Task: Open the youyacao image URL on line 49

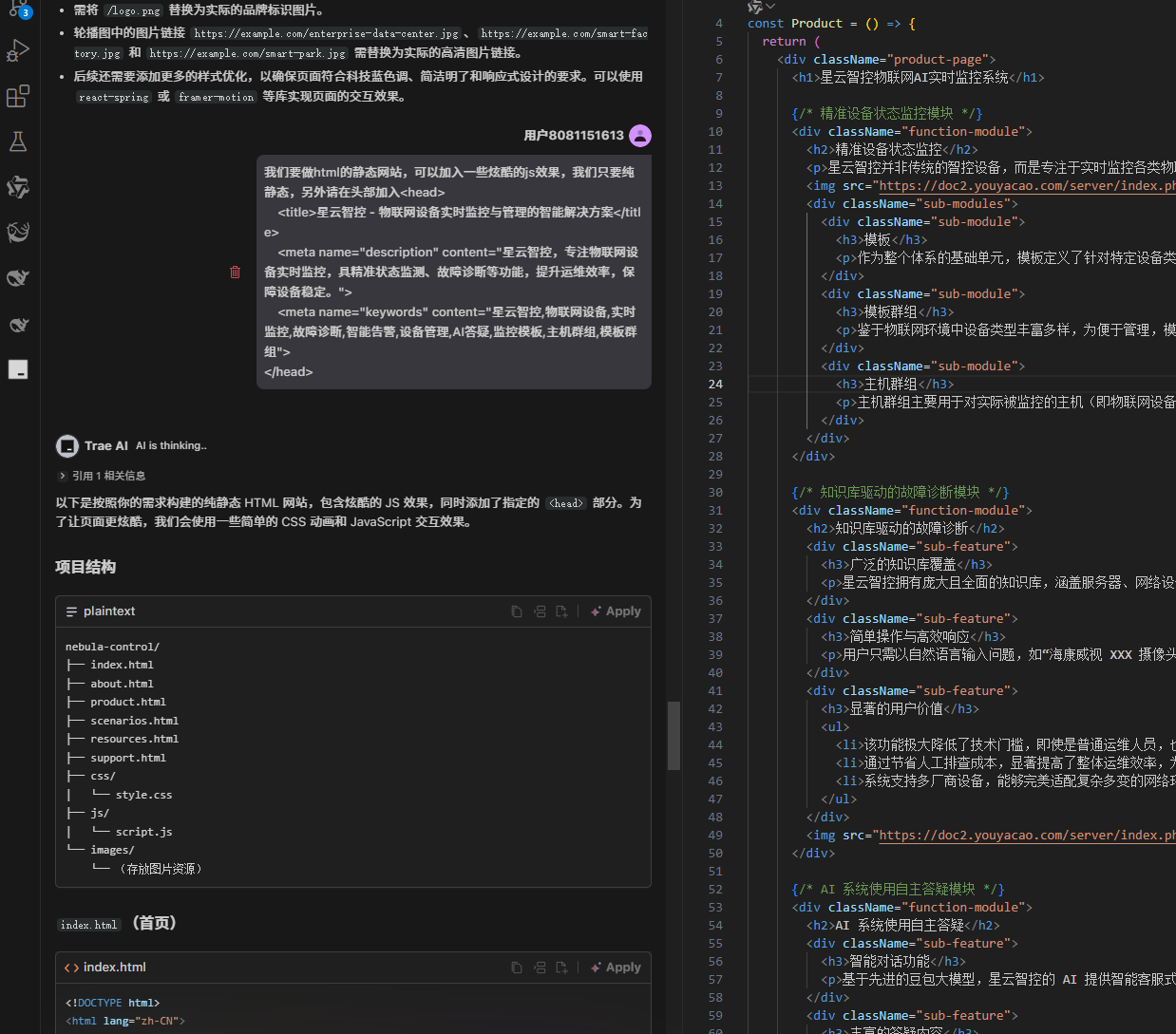Action: point(1027,836)
